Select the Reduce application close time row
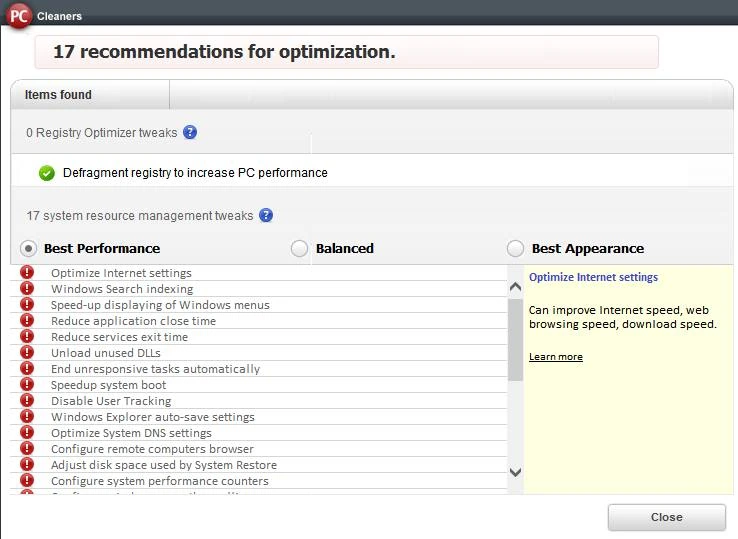 [x=258, y=321]
